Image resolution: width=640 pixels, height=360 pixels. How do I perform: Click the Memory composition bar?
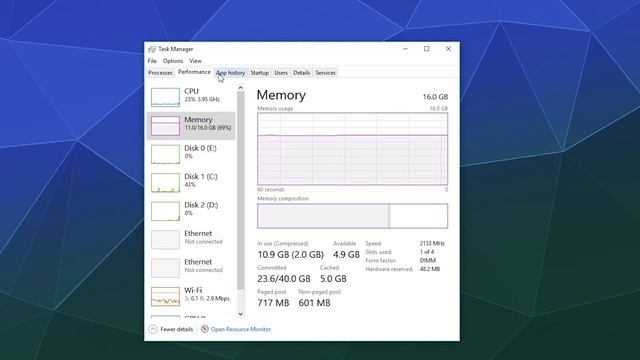point(352,216)
